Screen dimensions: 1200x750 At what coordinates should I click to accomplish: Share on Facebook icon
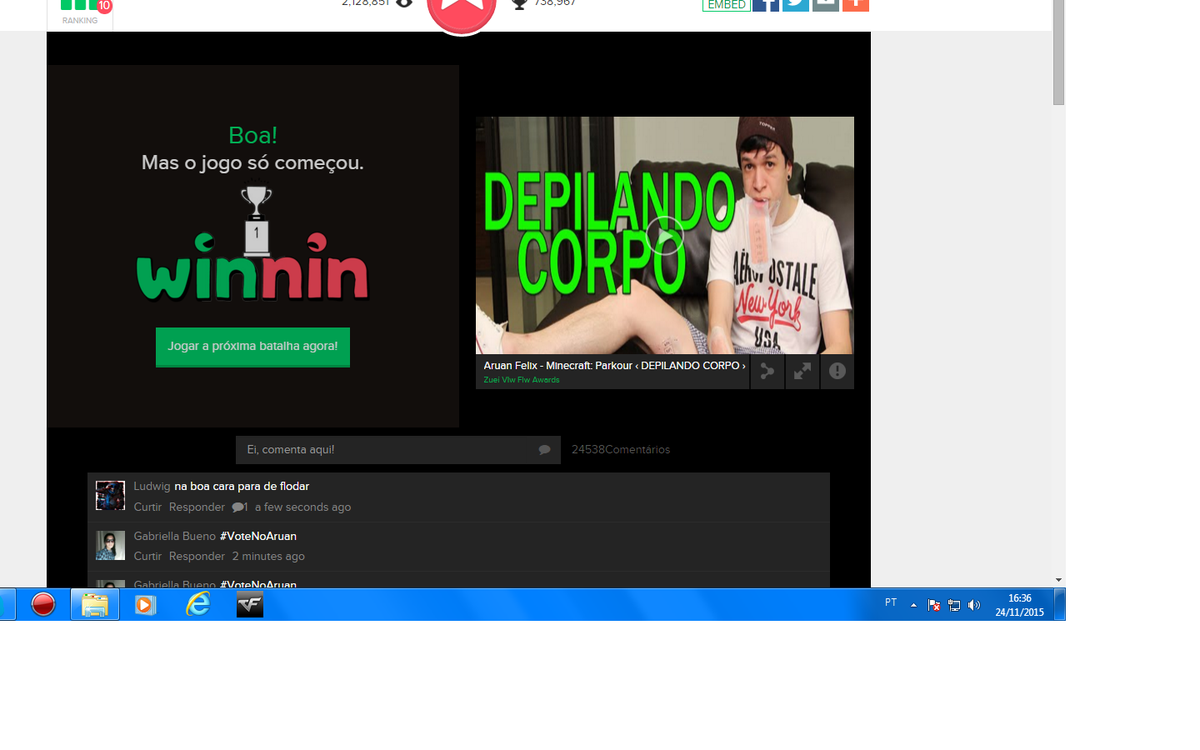pyautogui.click(x=765, y=4)
